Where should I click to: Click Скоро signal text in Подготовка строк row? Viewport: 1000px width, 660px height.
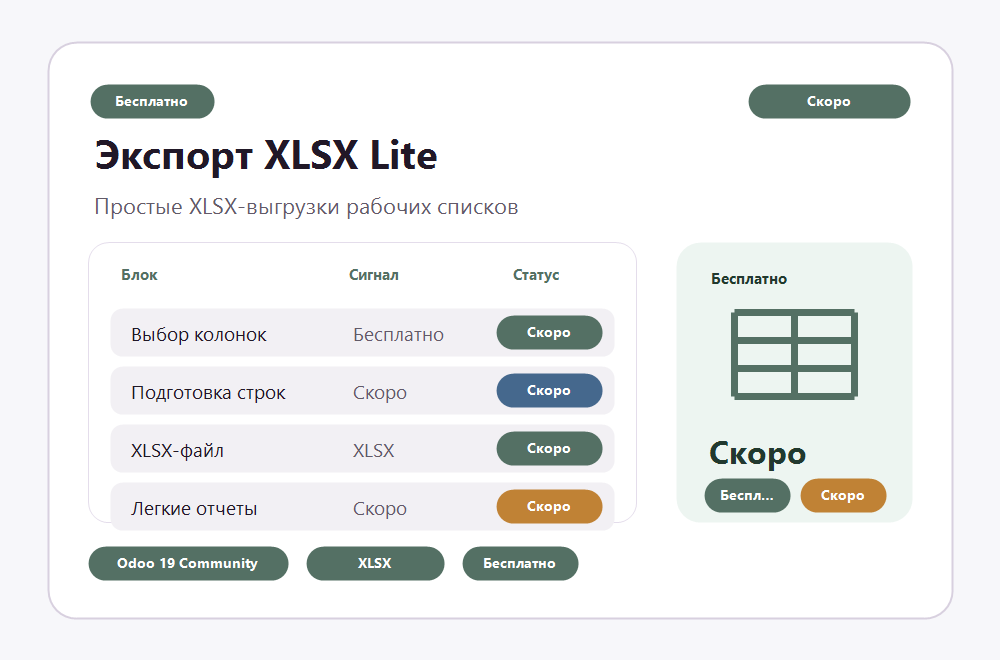pyautogui.click(x=380, y=393)
